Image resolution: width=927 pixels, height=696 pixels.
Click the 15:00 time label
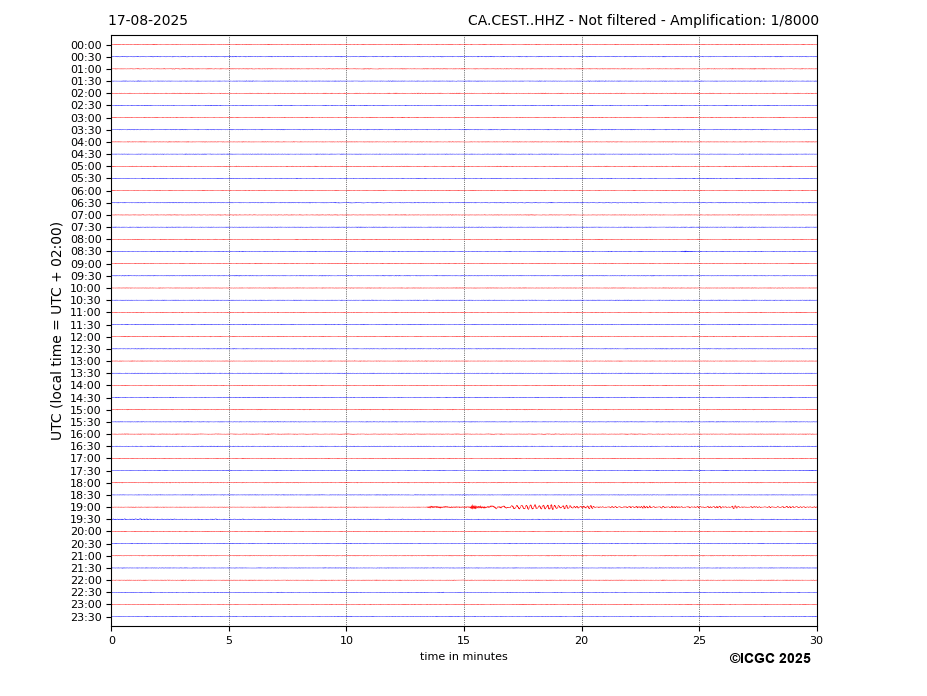[86, 410]
